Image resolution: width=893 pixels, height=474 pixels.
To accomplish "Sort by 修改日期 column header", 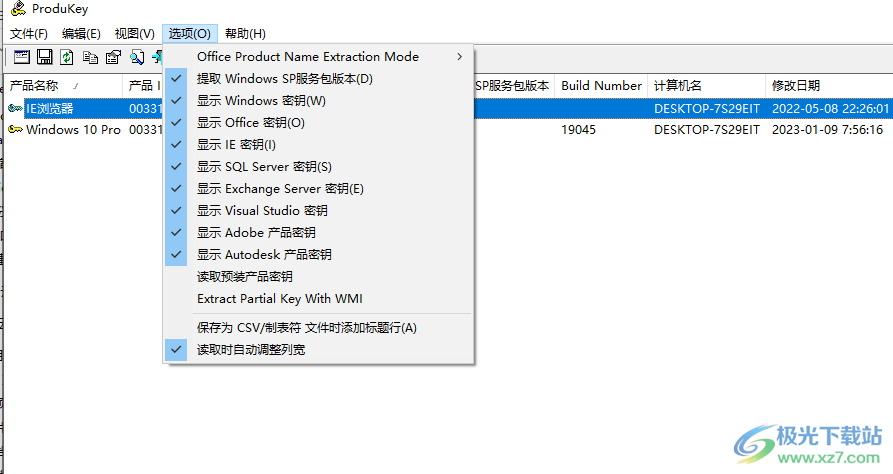I will pyautogui.click(x=829, y=85).
